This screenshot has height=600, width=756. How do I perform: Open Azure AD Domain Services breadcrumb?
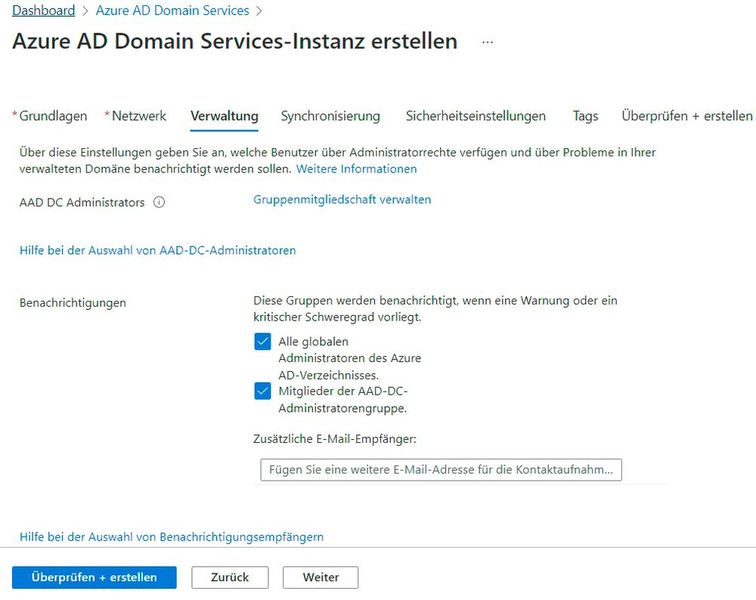tap(172, 10)
